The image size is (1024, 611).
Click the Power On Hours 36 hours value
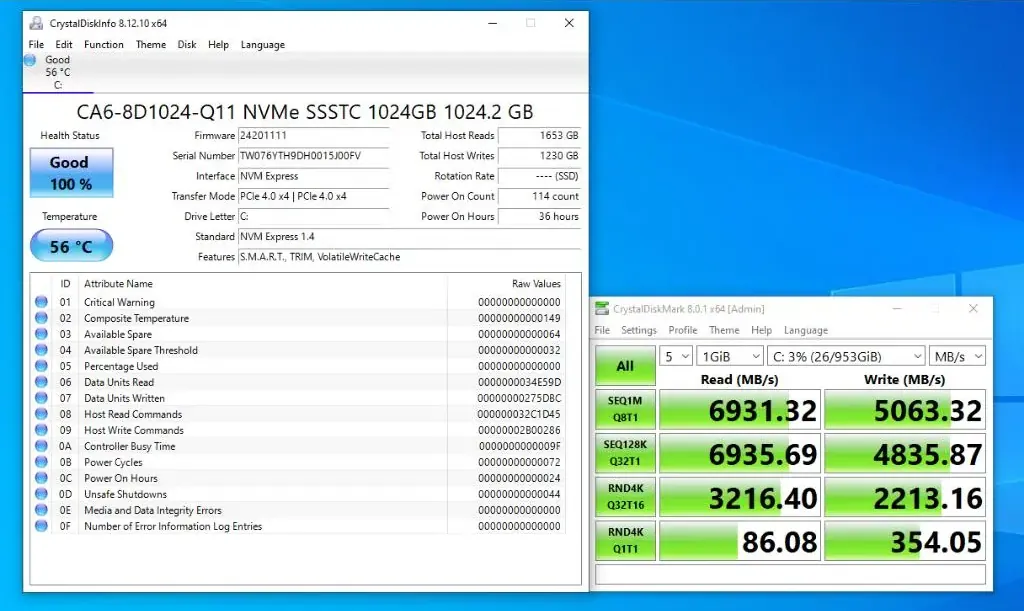pos(539,216)
